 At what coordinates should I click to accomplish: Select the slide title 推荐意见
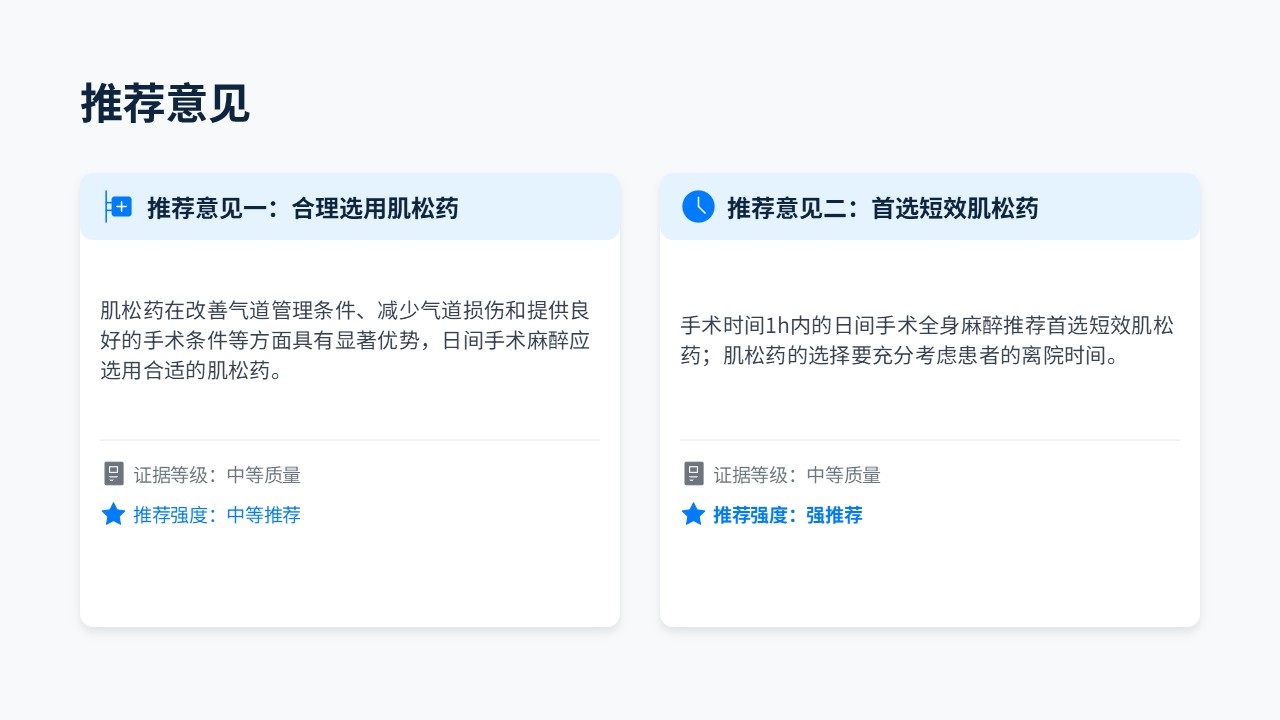click(x=165, y=104)
